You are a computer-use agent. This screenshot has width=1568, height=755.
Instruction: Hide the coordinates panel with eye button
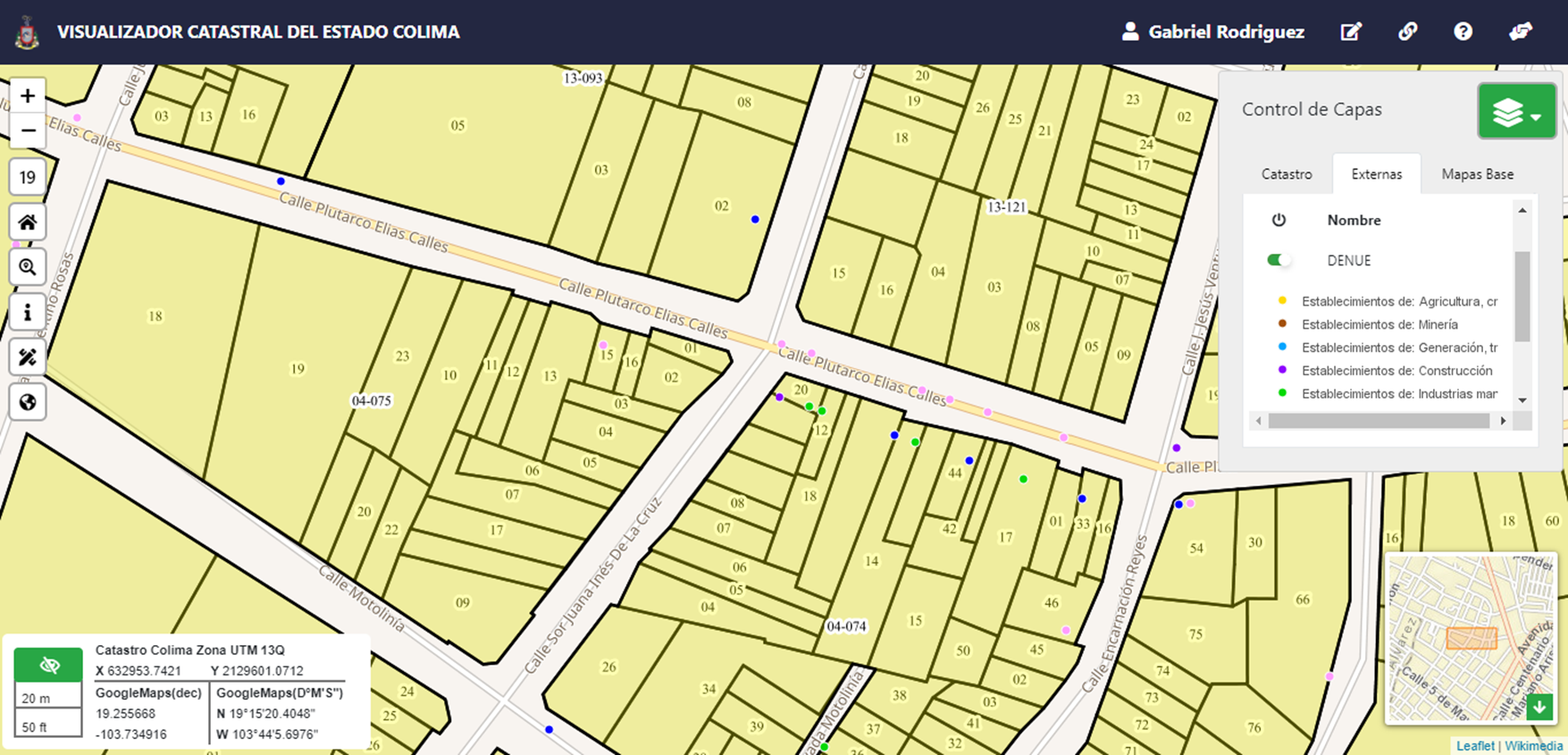tap(49, 666)
